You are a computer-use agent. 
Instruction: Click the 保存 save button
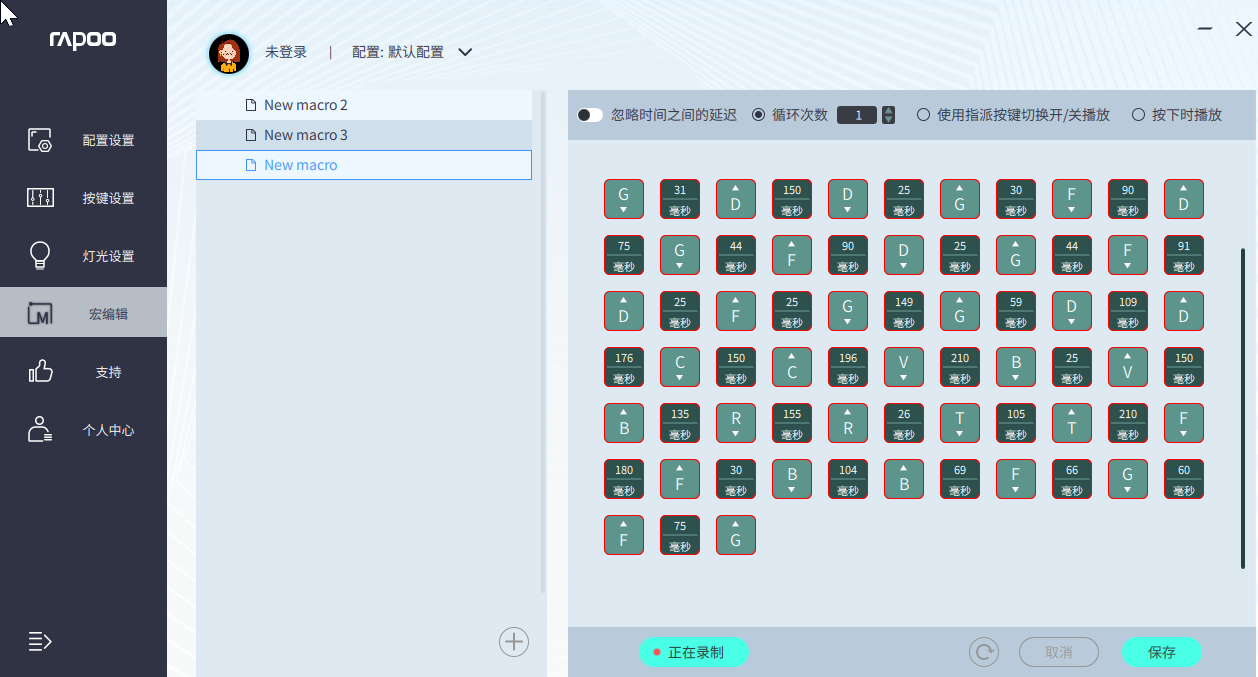coord(1161,653)
